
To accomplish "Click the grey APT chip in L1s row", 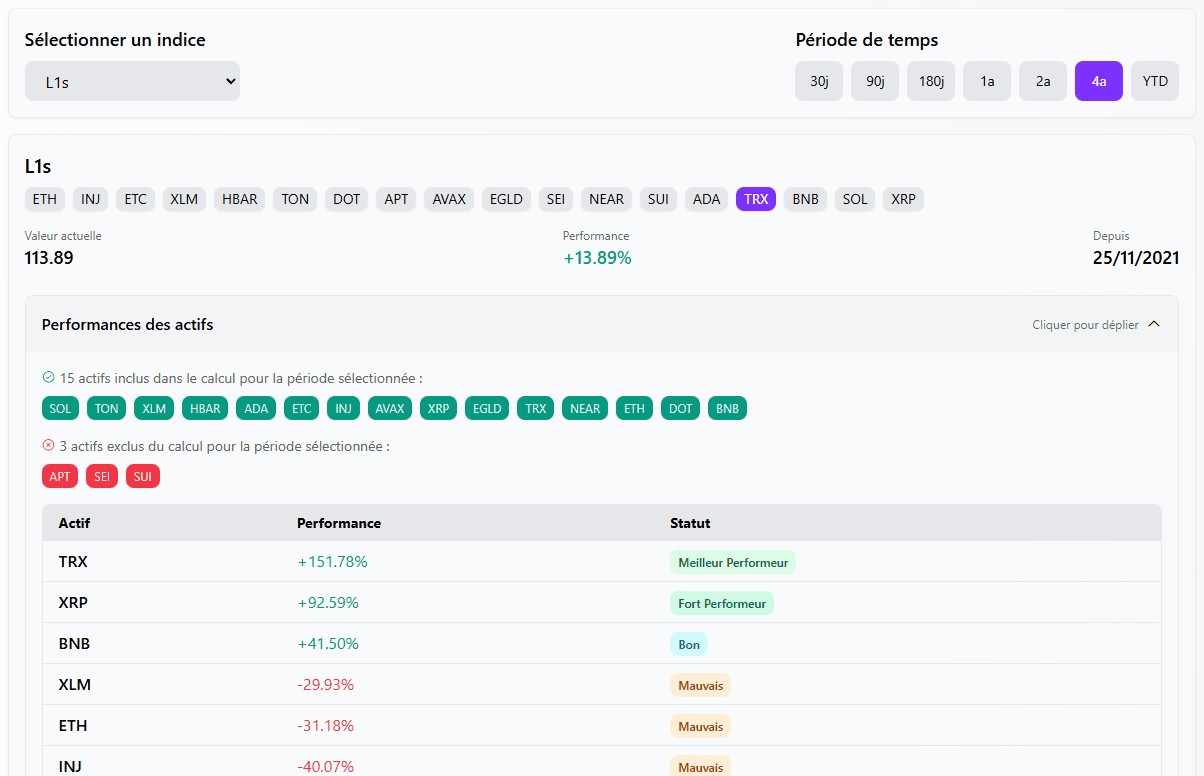I will 397,199.
